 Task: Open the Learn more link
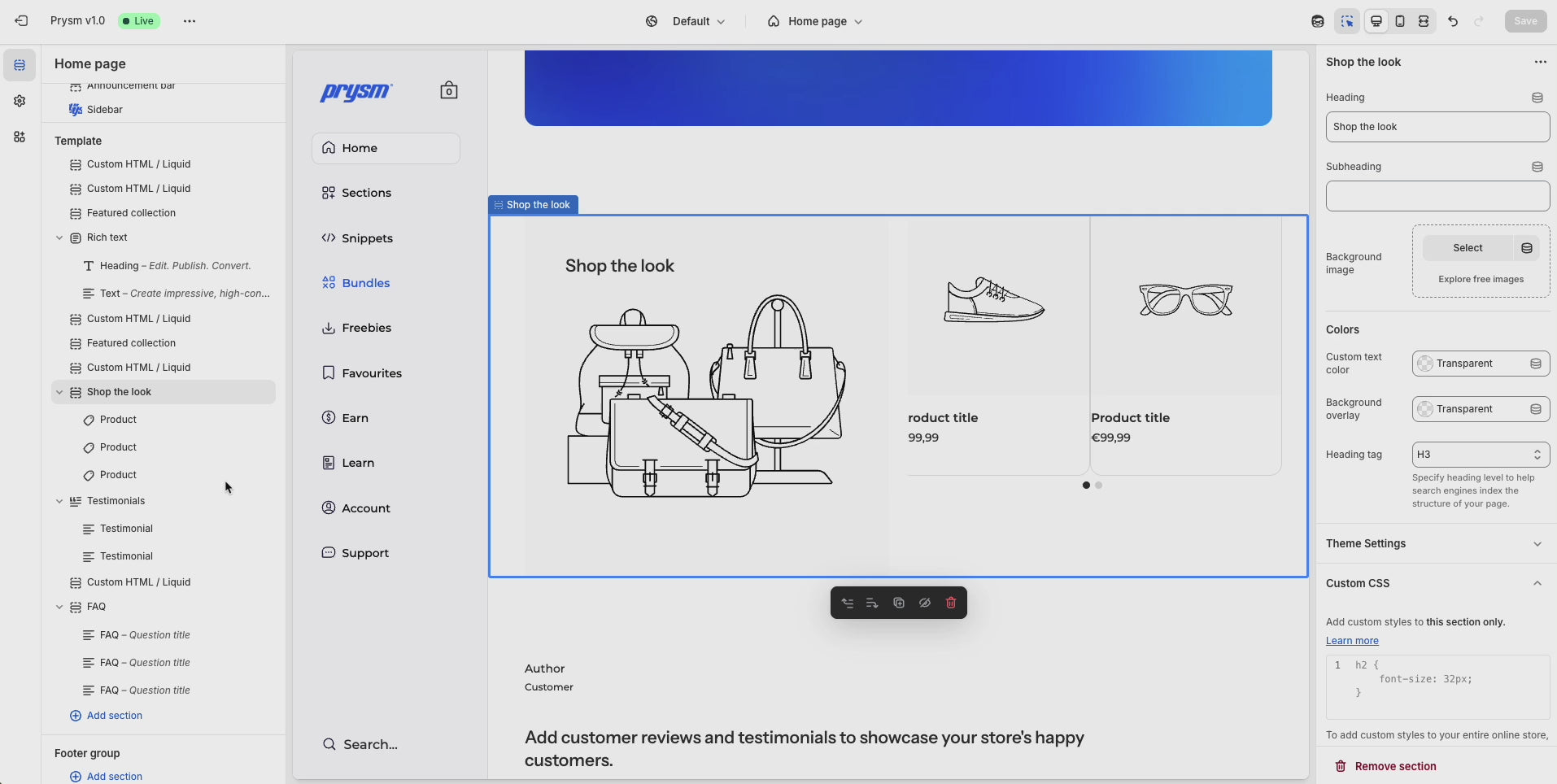click(x=1352, y=641)
